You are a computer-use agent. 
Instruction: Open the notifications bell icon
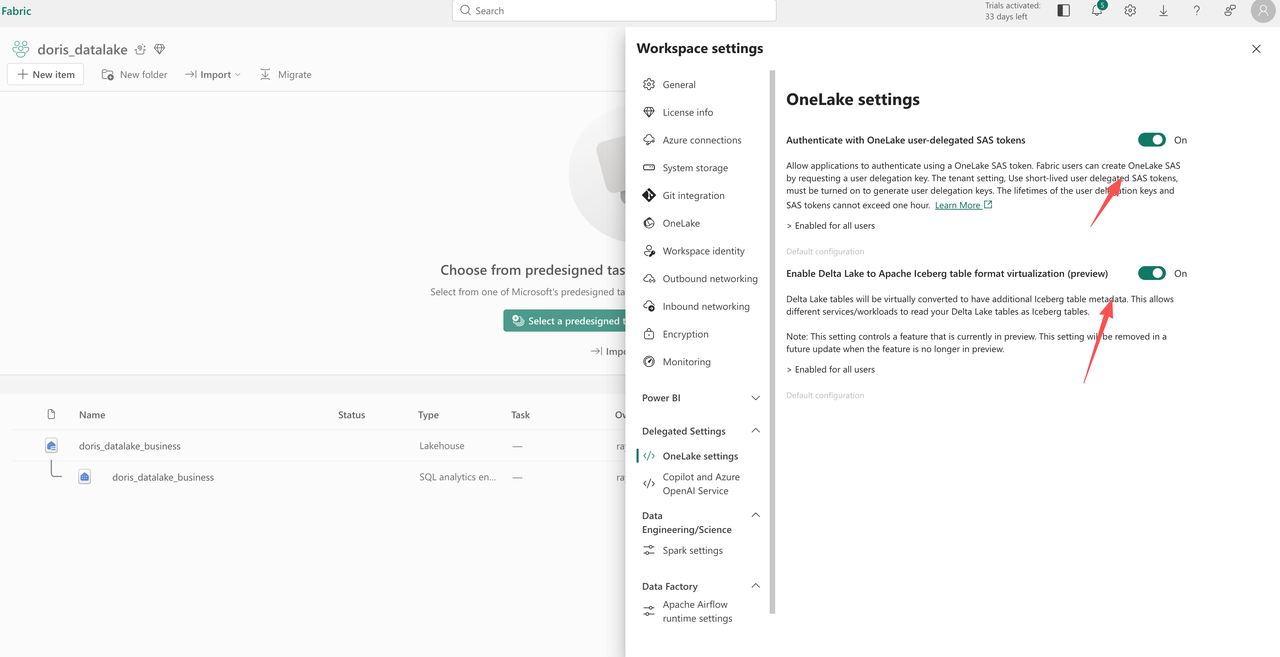pos(1096,10)
